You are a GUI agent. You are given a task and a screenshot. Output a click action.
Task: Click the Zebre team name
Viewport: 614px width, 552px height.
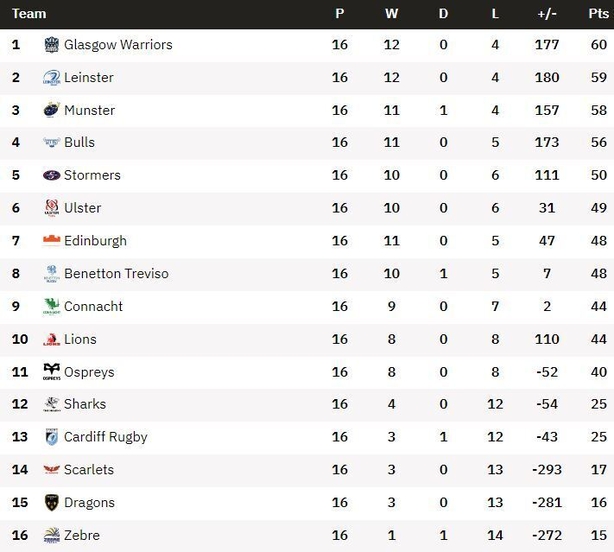[x=82, y=535]
